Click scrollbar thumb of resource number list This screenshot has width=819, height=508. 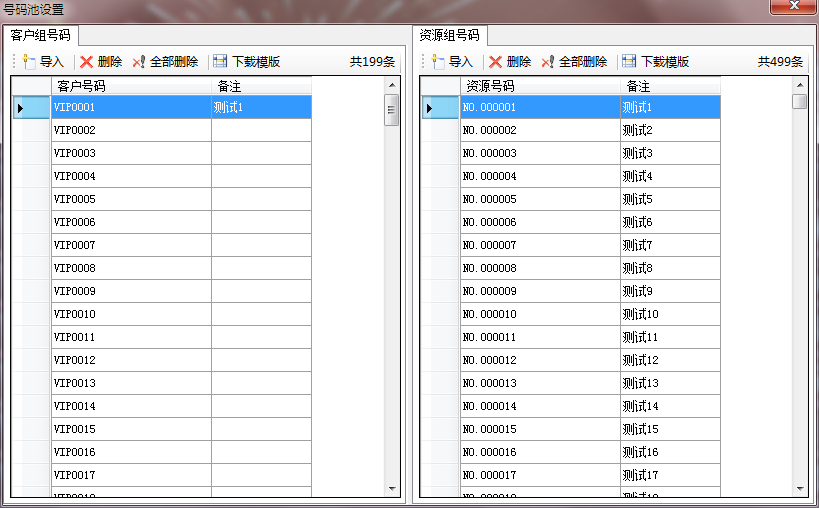[x=799, y=101]
